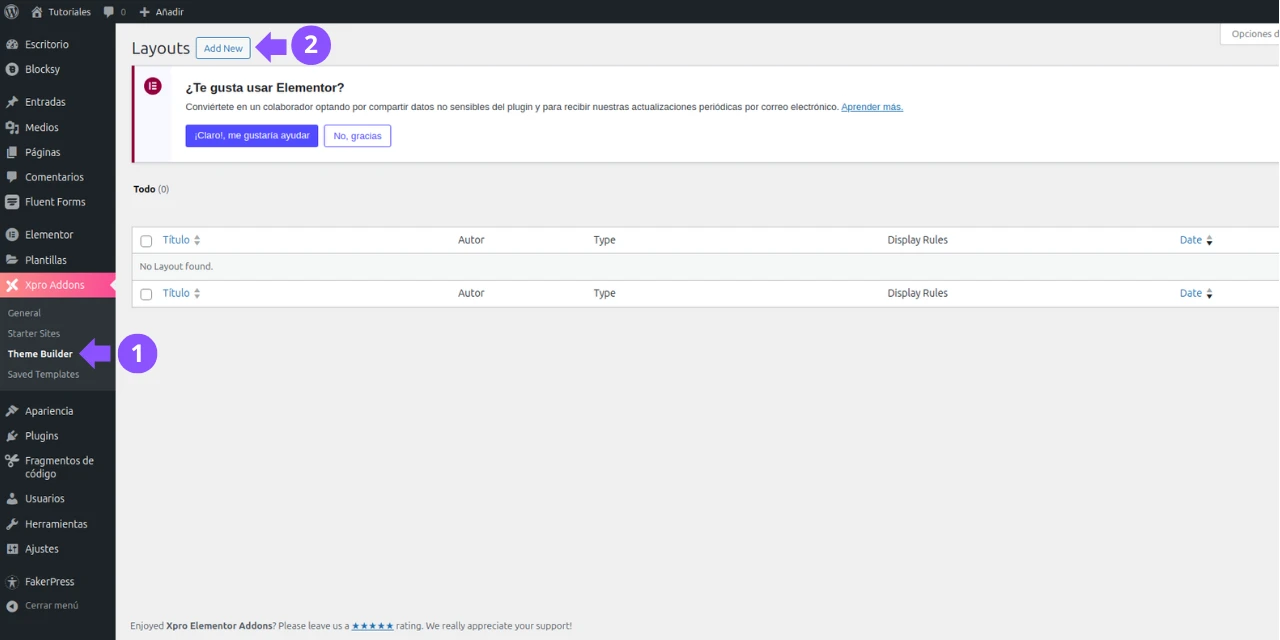Image resolution: width=1280 pixels, height=640 pixels.
Task: Click the Ajustes settings icon
Action: pos(12,549)
